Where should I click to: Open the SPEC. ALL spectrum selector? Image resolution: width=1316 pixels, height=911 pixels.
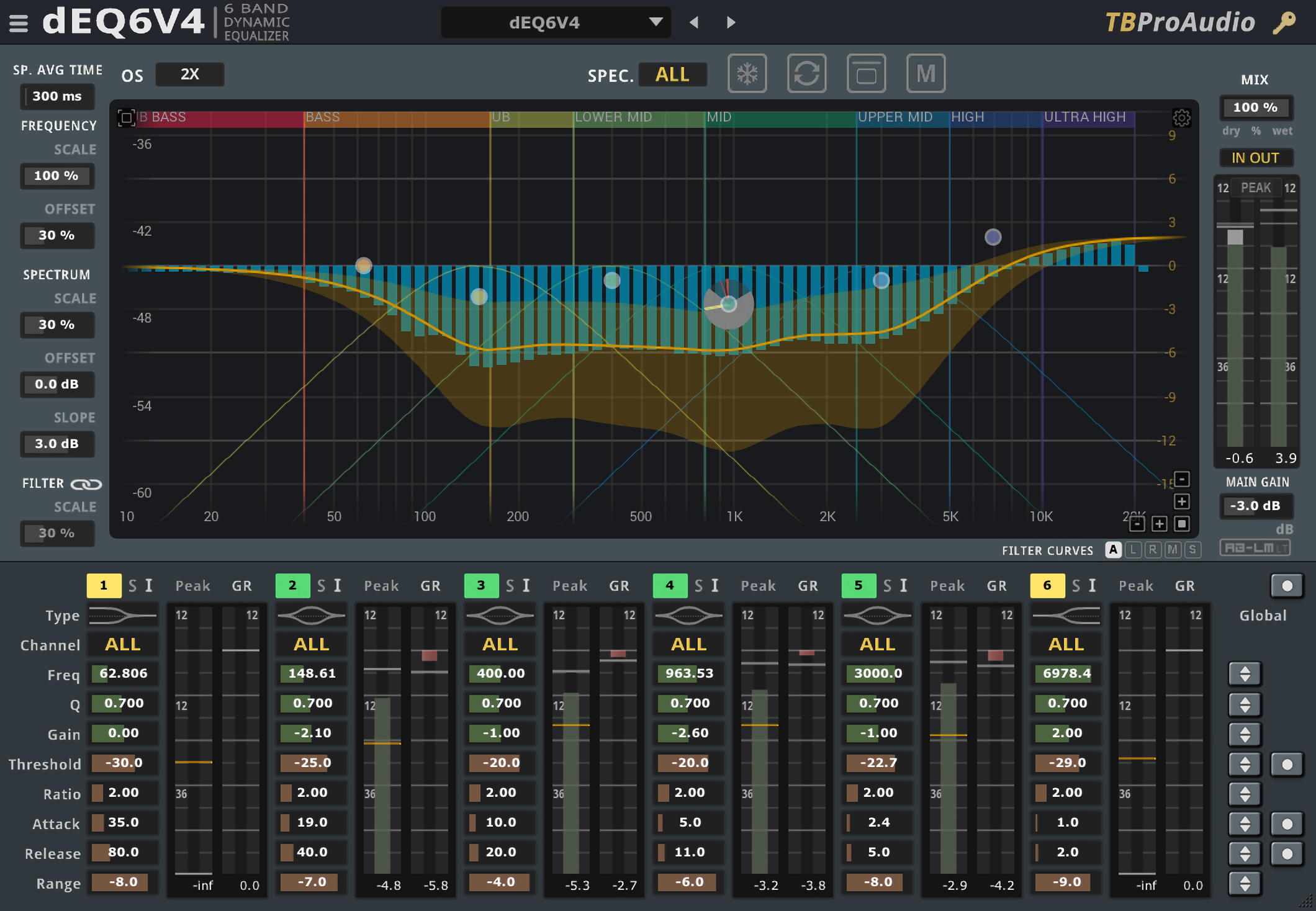pyautogui.click(x=672, y=74)
